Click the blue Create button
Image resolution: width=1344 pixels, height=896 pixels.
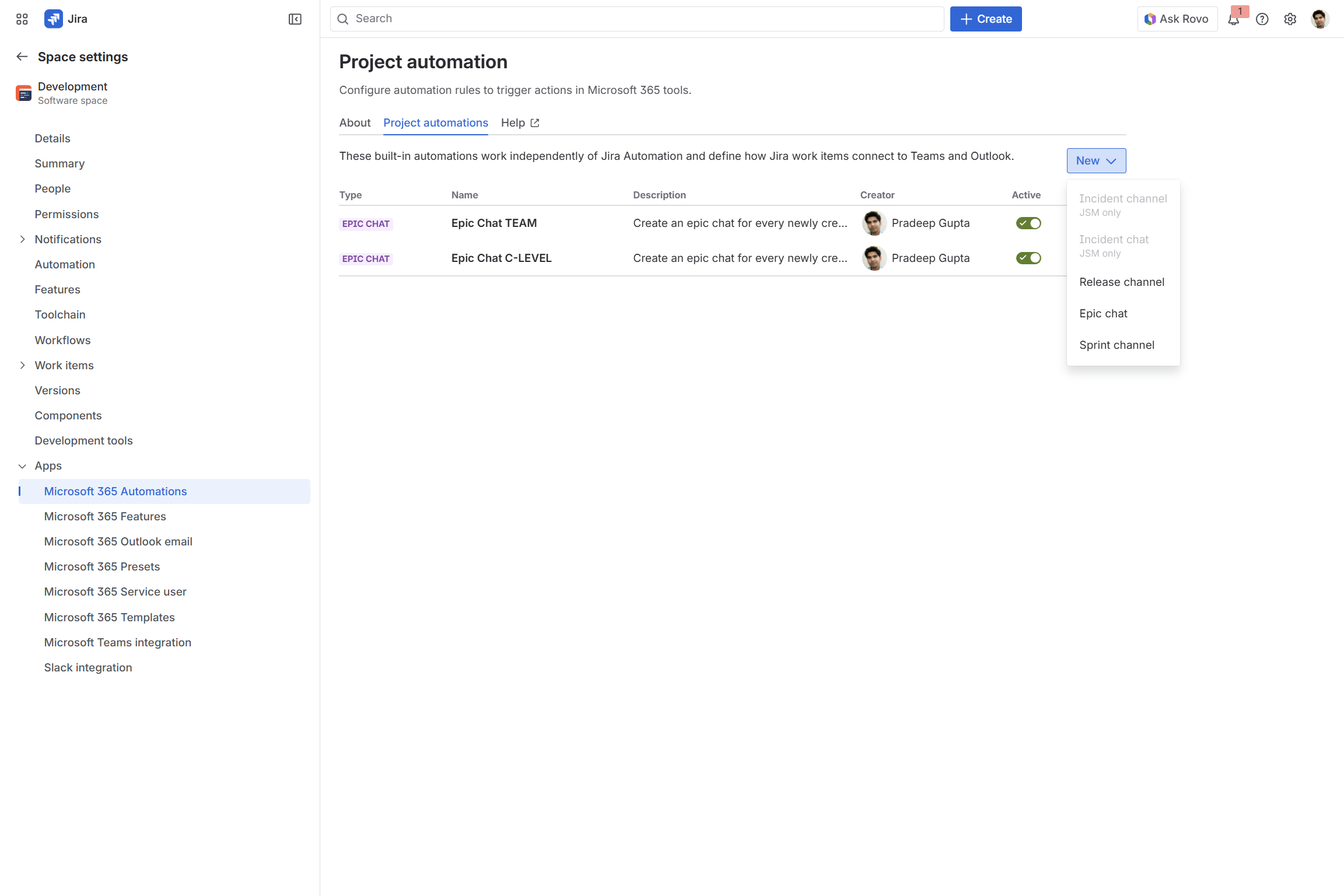tap(985, 19)
